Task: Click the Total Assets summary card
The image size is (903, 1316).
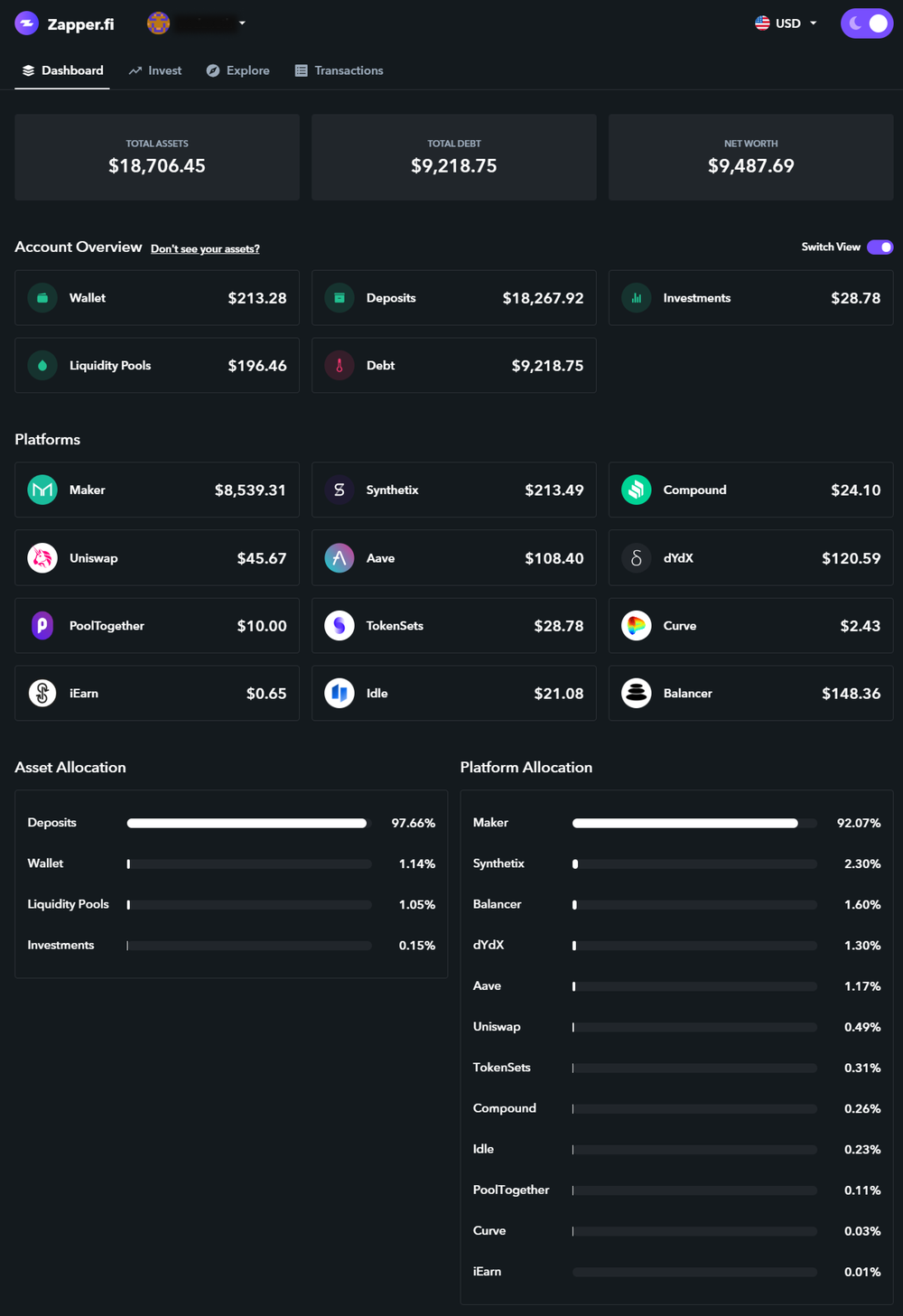Action: point(157,157)
